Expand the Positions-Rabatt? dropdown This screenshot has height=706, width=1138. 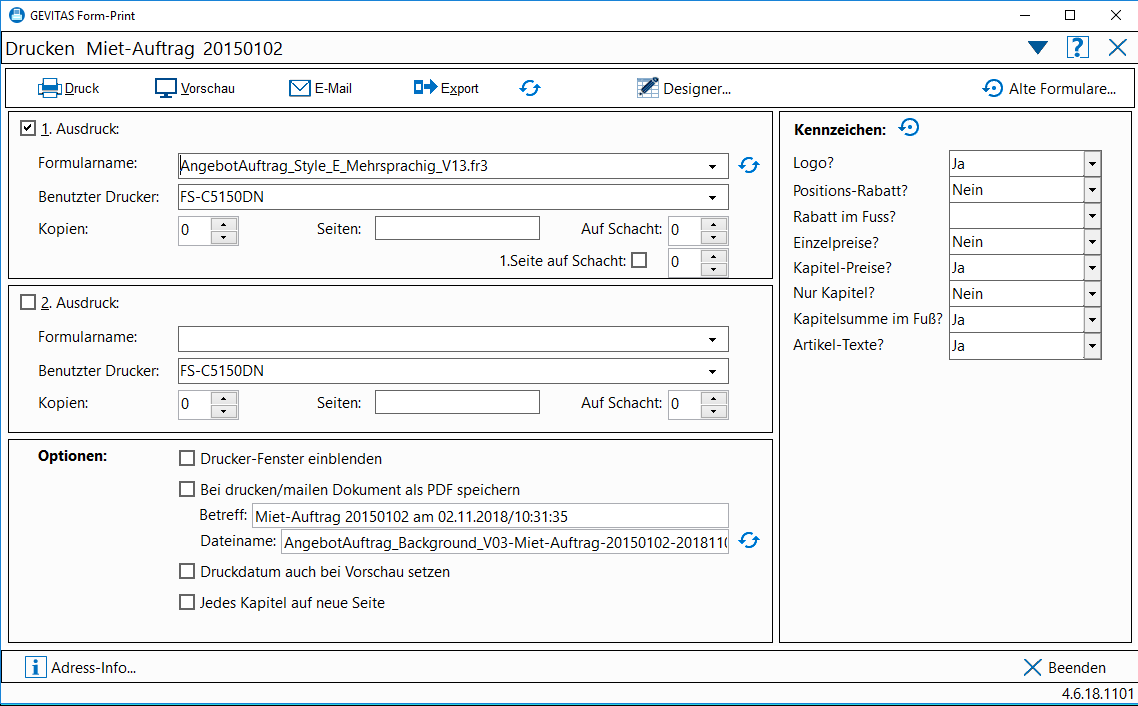1092,190
